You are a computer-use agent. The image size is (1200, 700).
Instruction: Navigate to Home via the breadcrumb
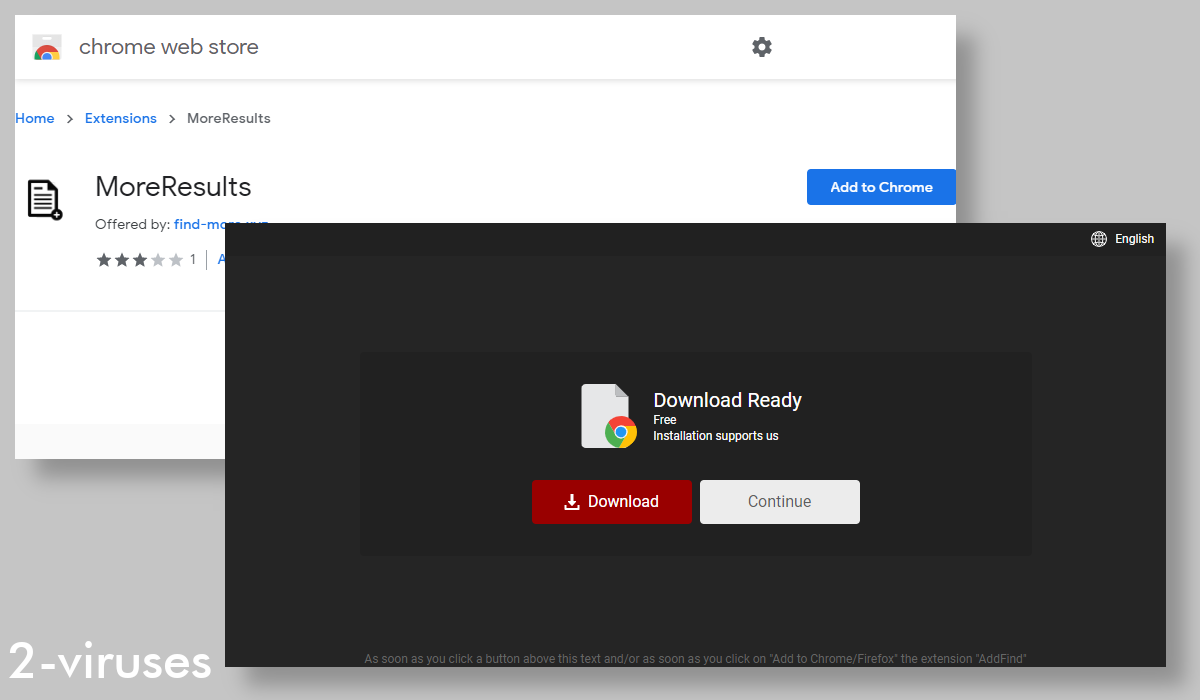[x=34, y=118]
